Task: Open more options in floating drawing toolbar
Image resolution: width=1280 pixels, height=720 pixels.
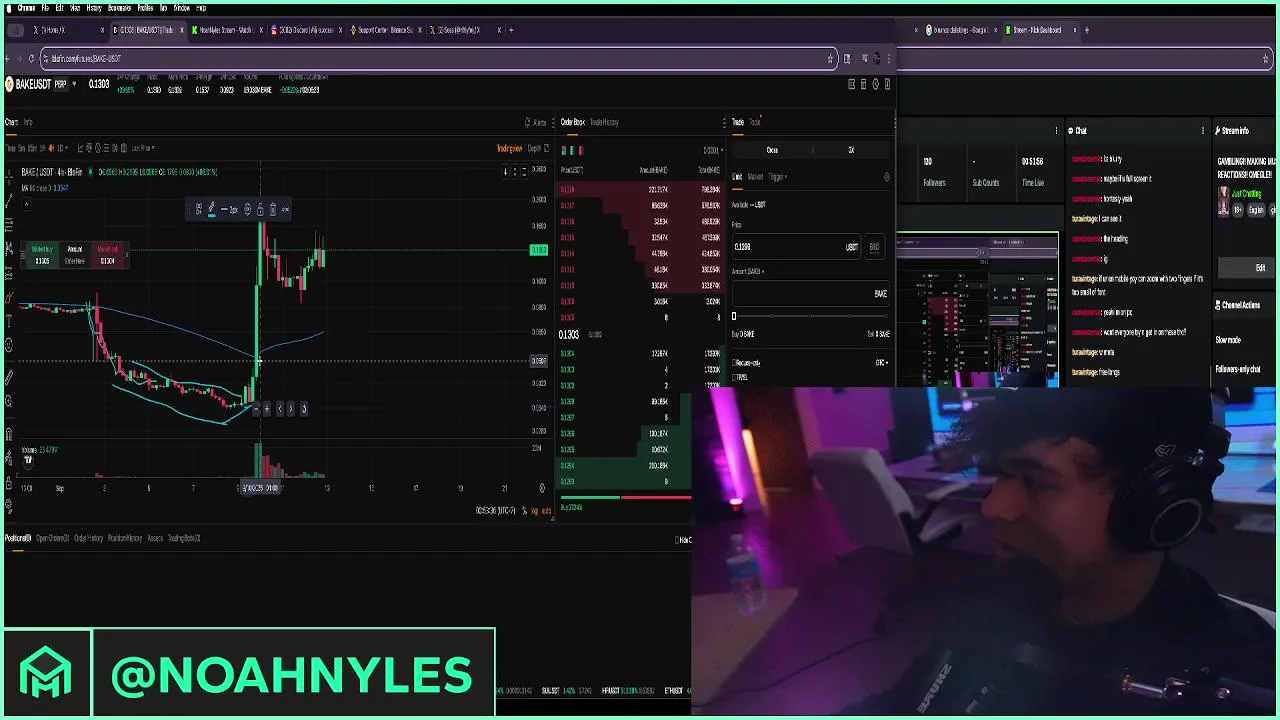Action: (285, 209)
